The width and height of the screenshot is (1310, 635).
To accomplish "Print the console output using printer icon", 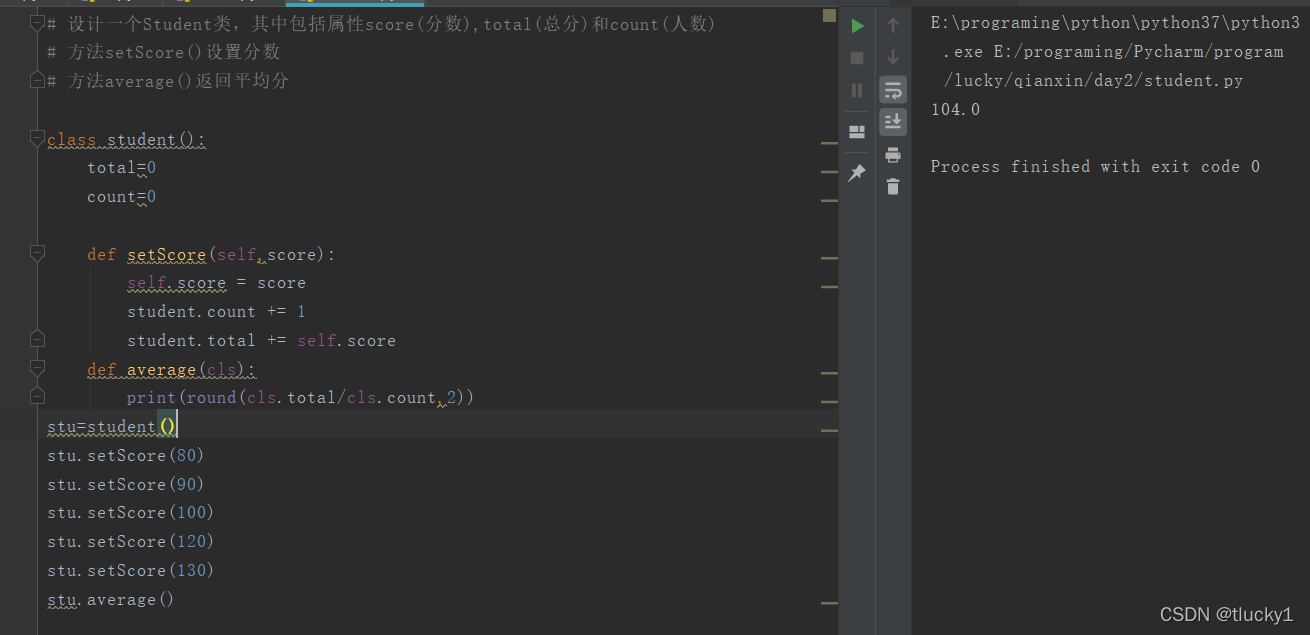I will pyautogui.click(x=893, y=155).
